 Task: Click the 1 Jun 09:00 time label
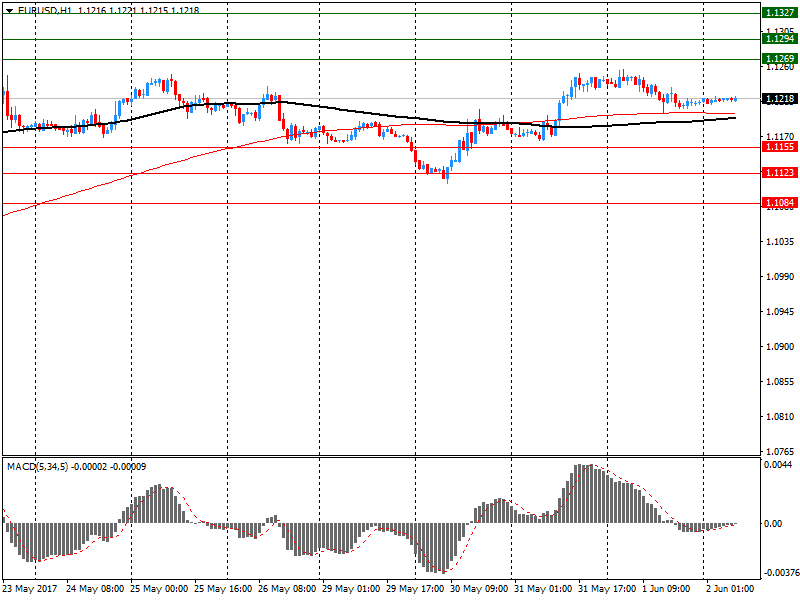click(666, 589)
